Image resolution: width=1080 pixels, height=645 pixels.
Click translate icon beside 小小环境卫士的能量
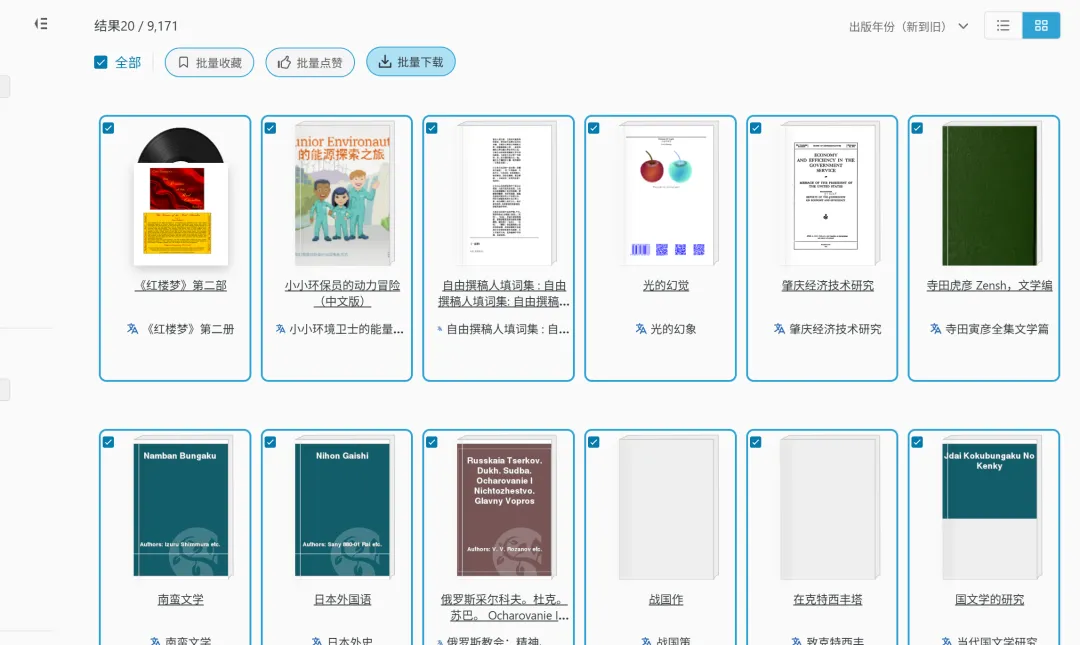(281, 329)
